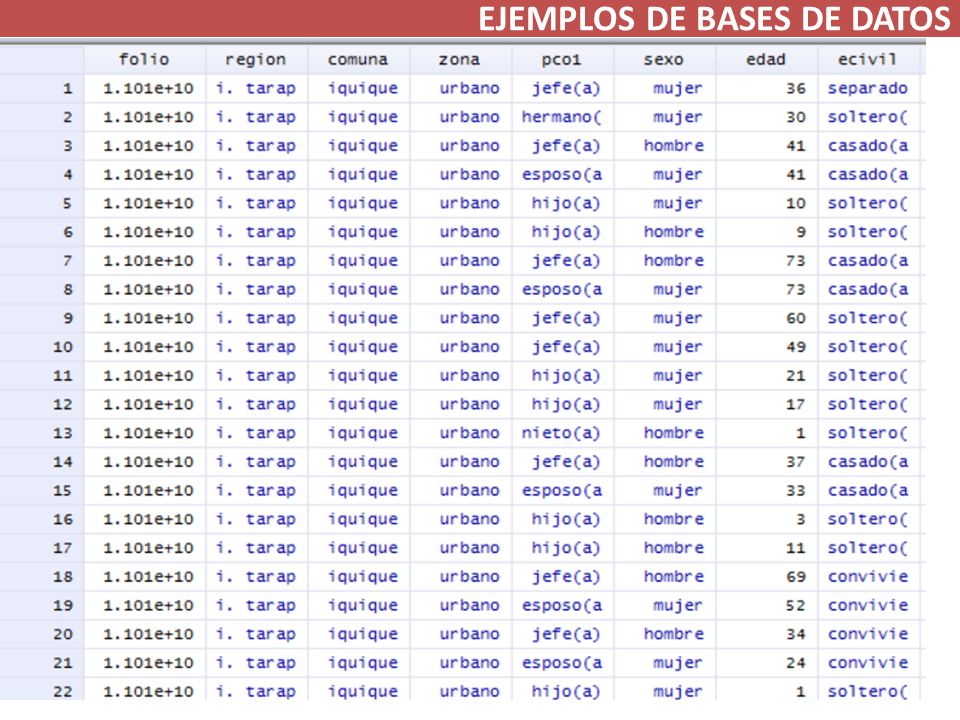Select the zona column header
Screen dimensions: 960x720
(460, 59)
